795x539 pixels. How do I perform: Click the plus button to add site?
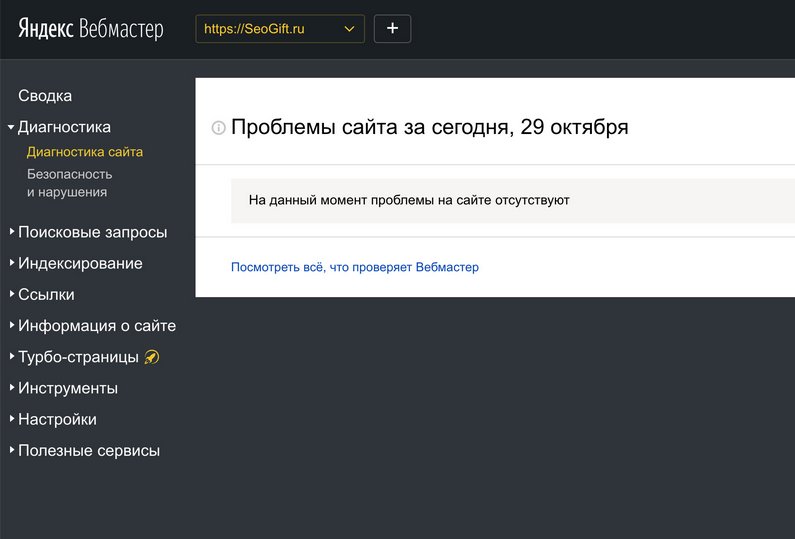pyautogui.click(x=392, y=29)
